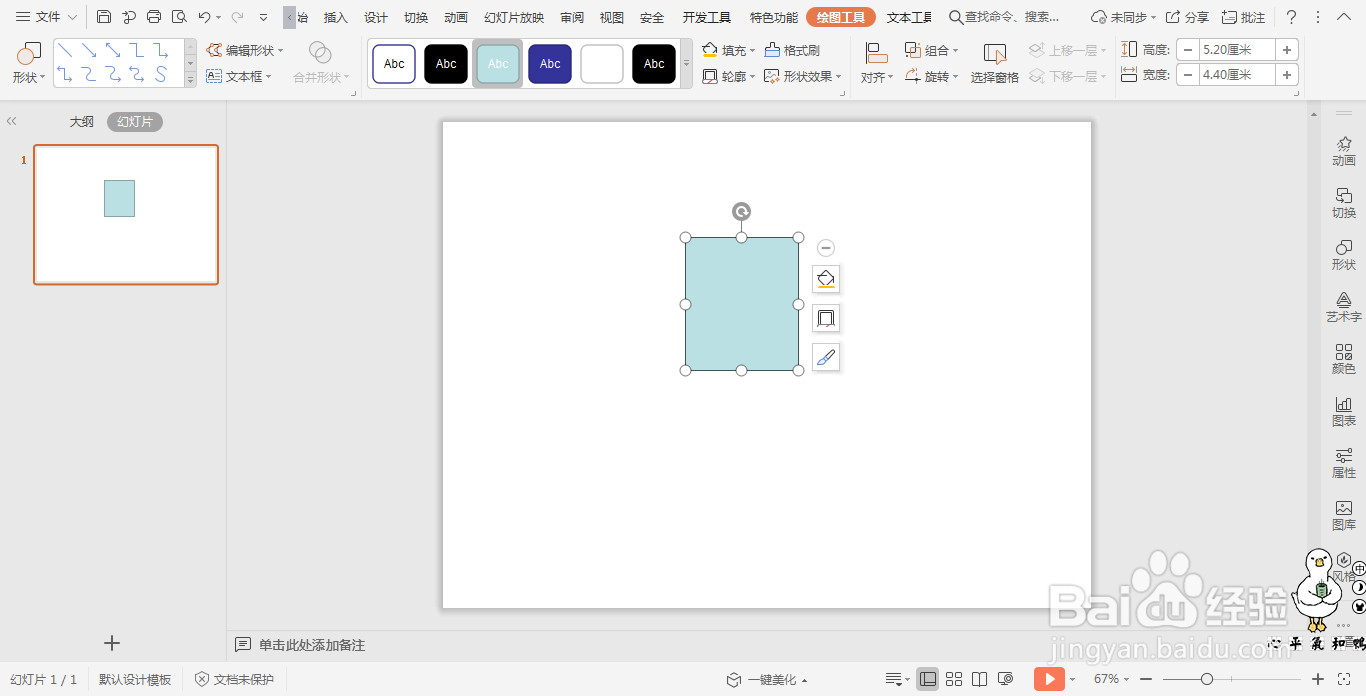The height and width of the screenshot is (696, 1366).
Task: Click the height value field 5.20厘米
Action: [x=1237, y=49]
